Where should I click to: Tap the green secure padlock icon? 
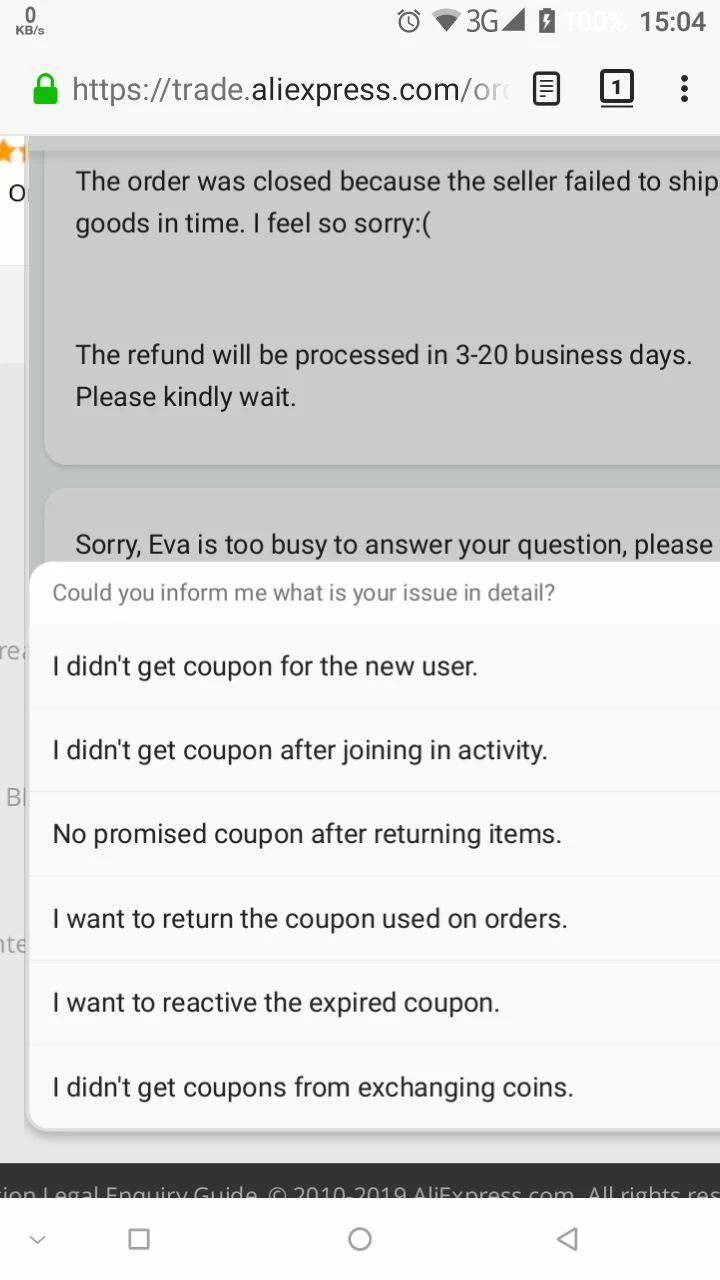[45, 90]
